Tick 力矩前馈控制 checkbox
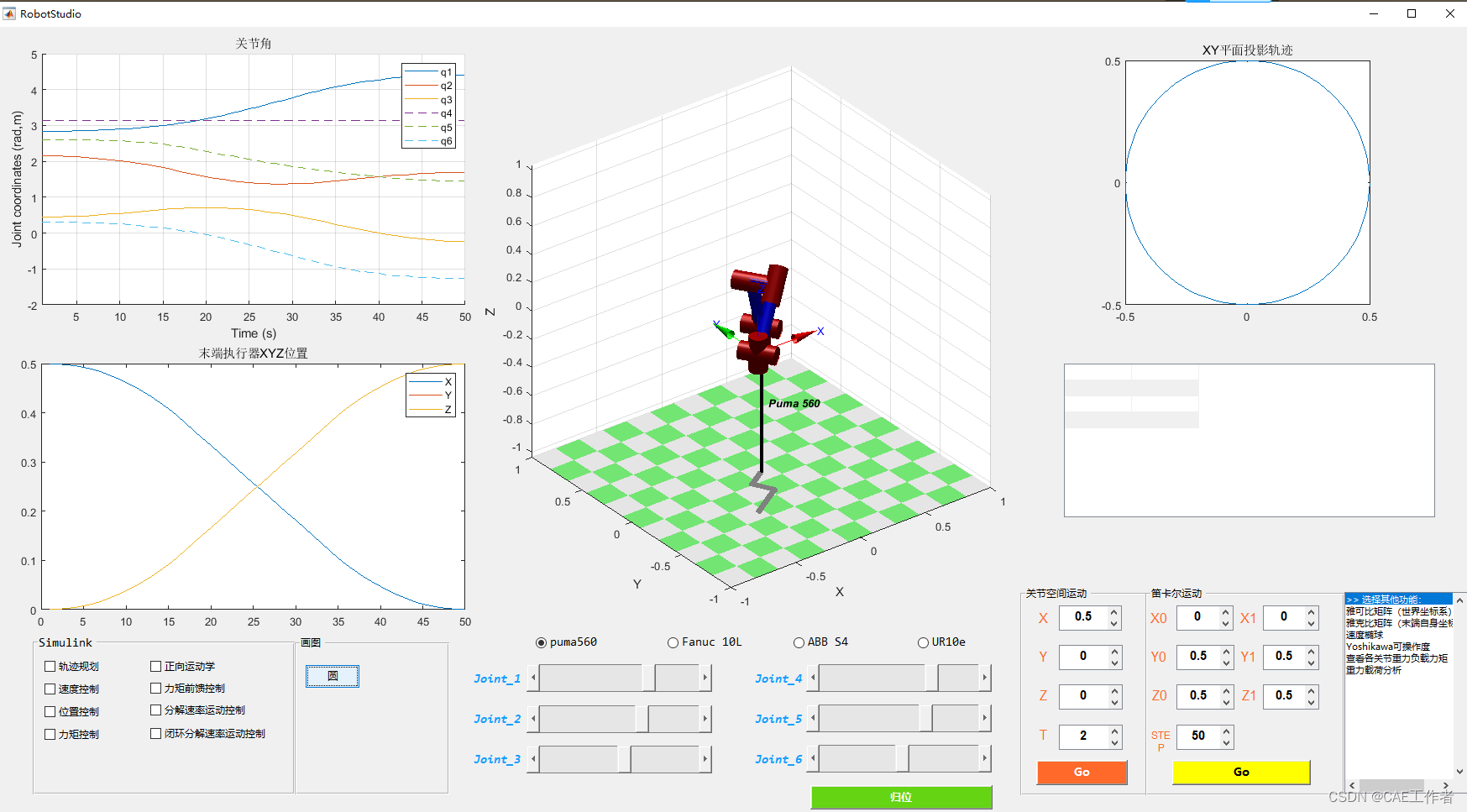 point(155,688)
